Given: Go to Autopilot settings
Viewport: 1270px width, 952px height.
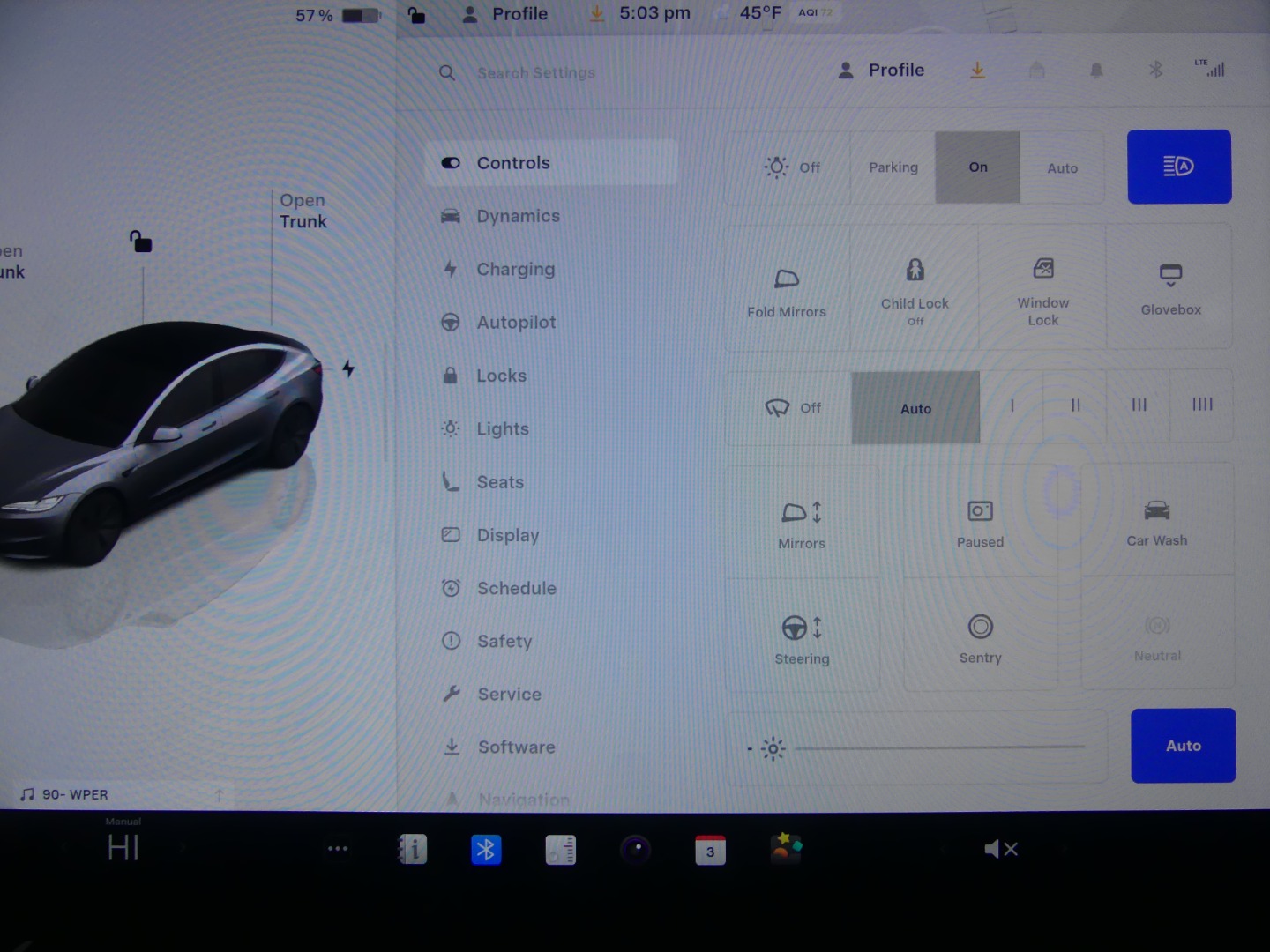Looking at the screenshot, I should pos(516,323).
